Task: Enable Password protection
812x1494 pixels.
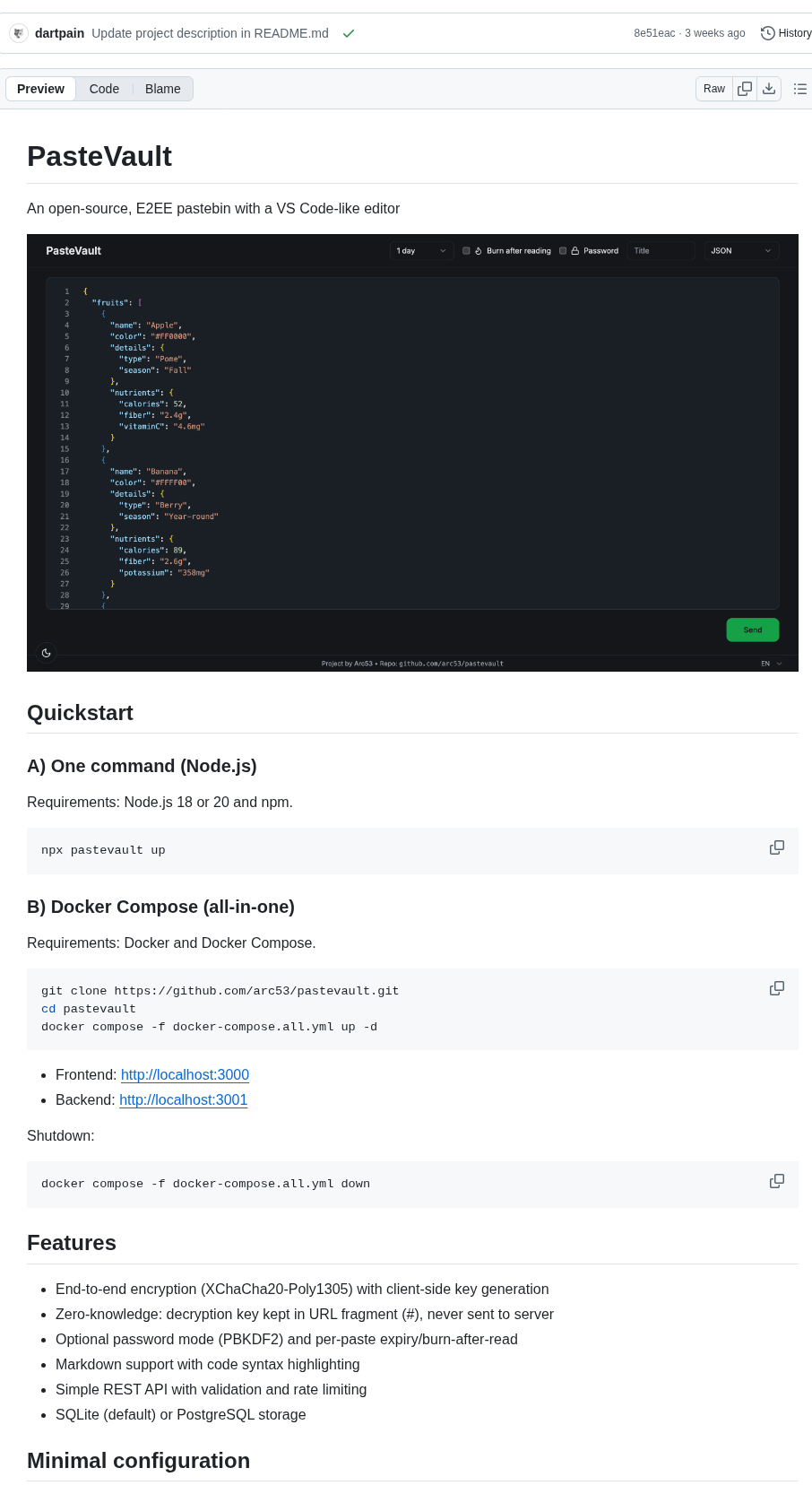Action: pyautogui.click(x=563, y=251)
